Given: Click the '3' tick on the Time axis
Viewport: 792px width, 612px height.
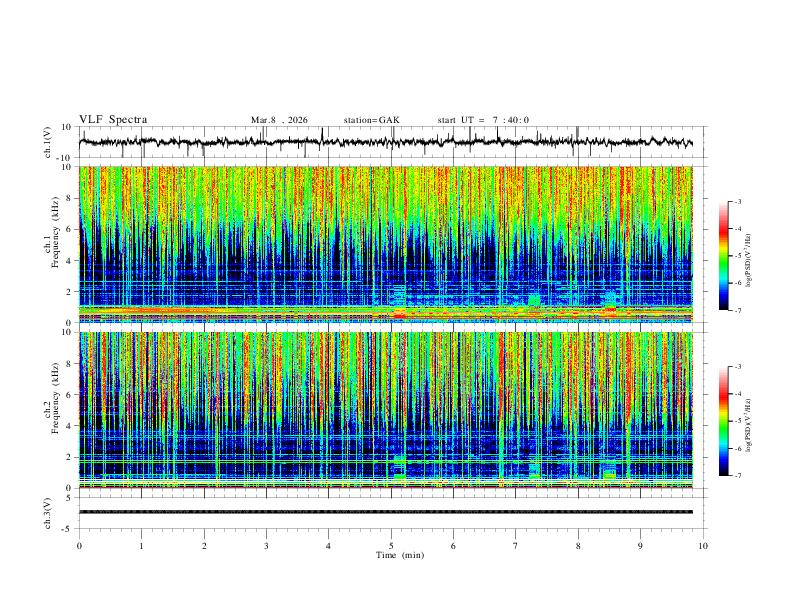Looking at the screenshot, I should [266, 546].
